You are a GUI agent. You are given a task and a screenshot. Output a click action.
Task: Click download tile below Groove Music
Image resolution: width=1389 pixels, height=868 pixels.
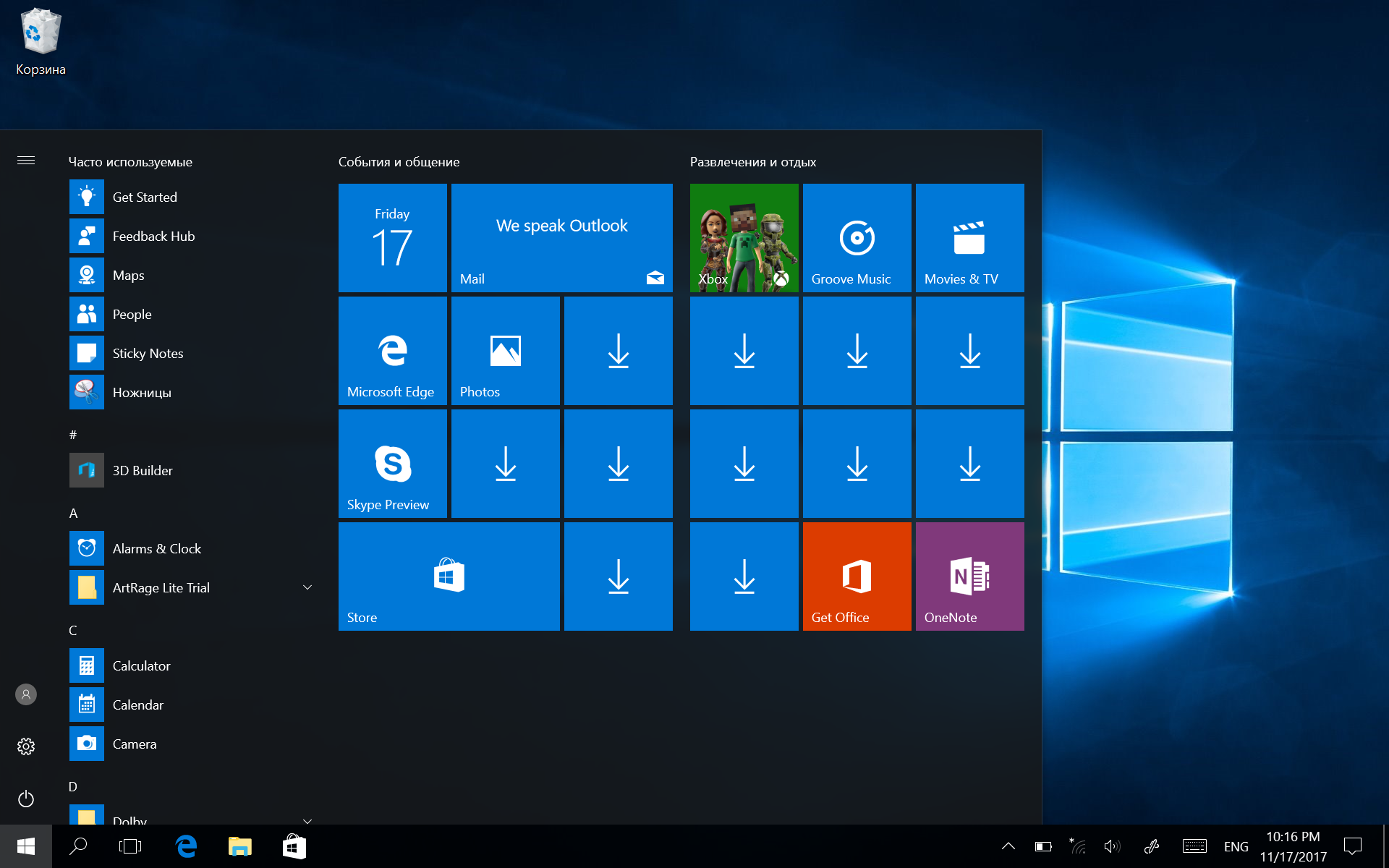tap(857, 351)
